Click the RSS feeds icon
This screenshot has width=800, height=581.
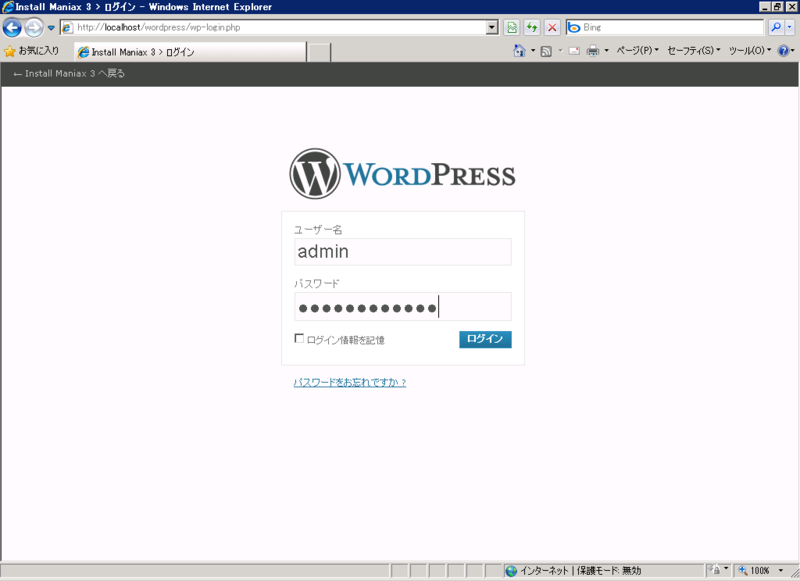pyautogui.click(x=546, y=51)
